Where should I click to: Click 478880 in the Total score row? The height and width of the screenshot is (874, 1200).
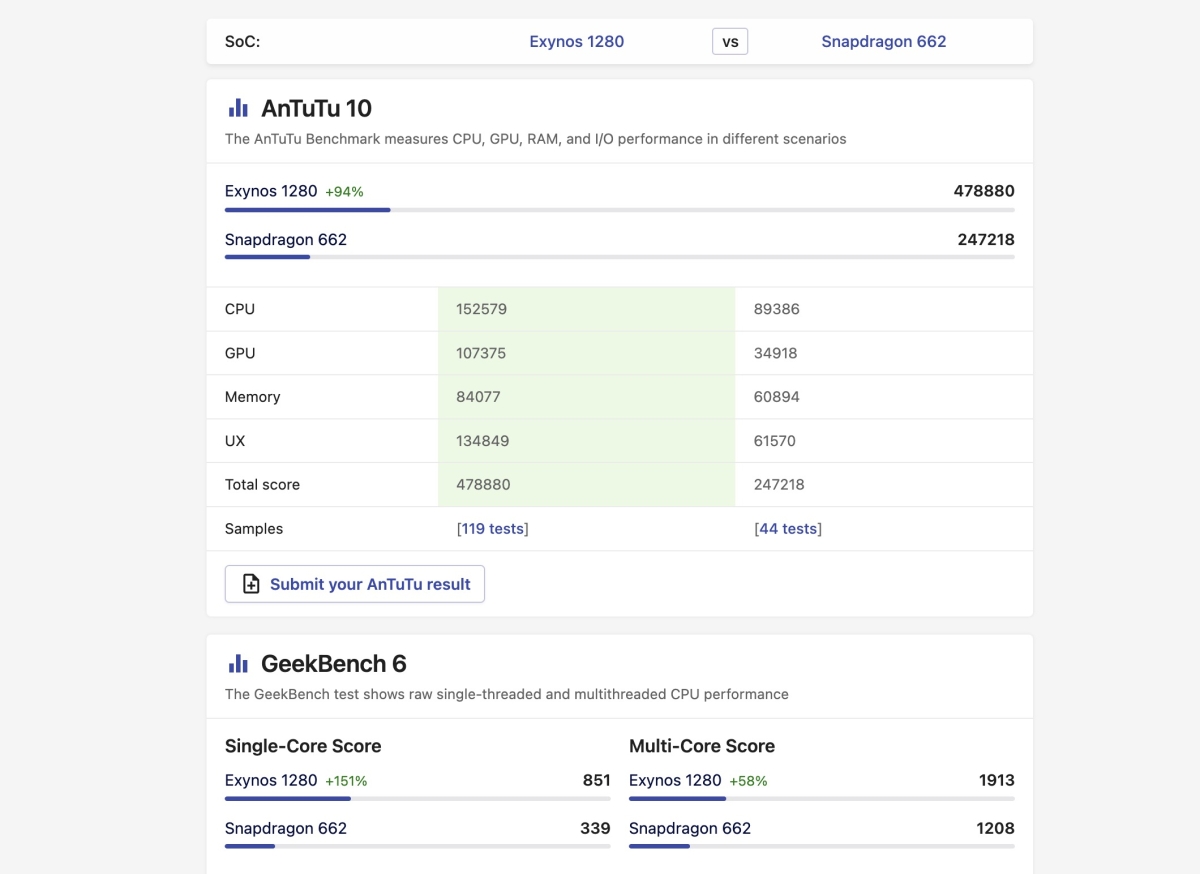(x=483, y=485)
